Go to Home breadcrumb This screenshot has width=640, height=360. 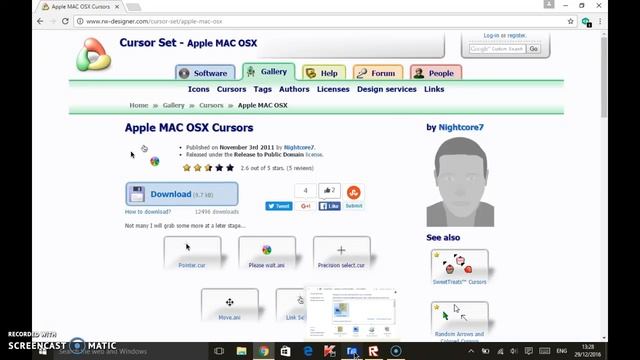(138, 105)
